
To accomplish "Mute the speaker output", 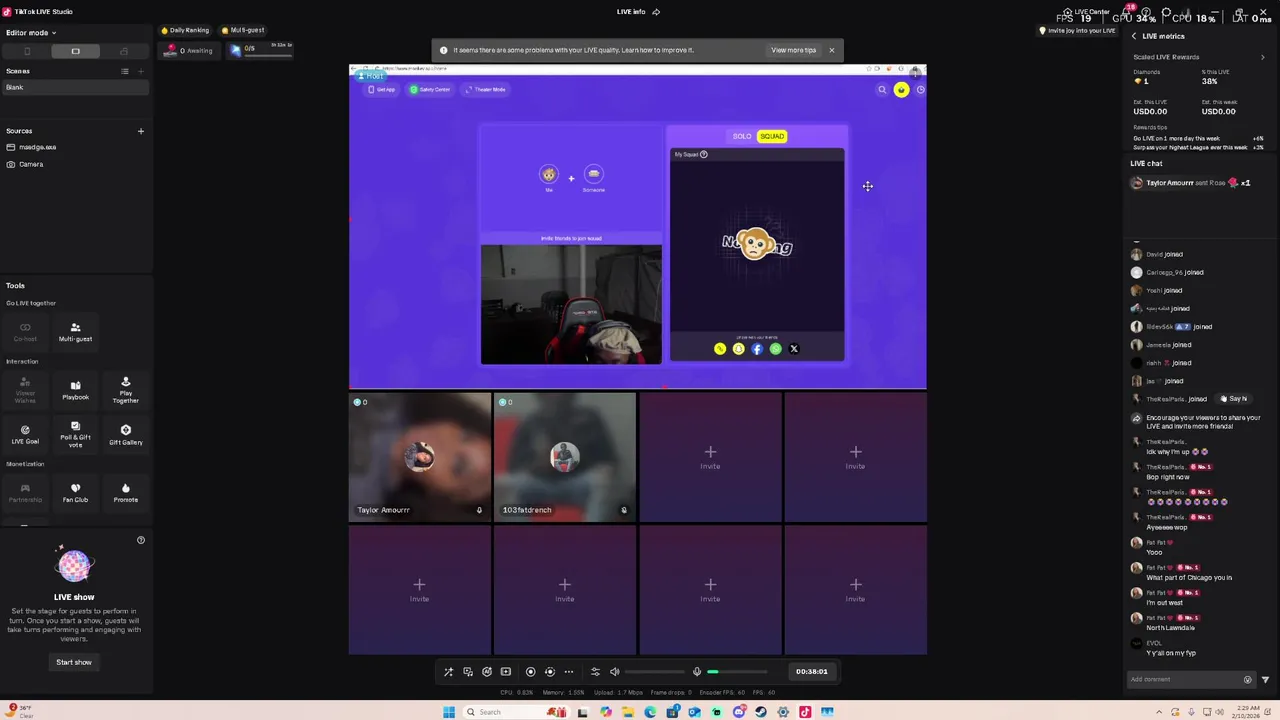I will (615, 672).
